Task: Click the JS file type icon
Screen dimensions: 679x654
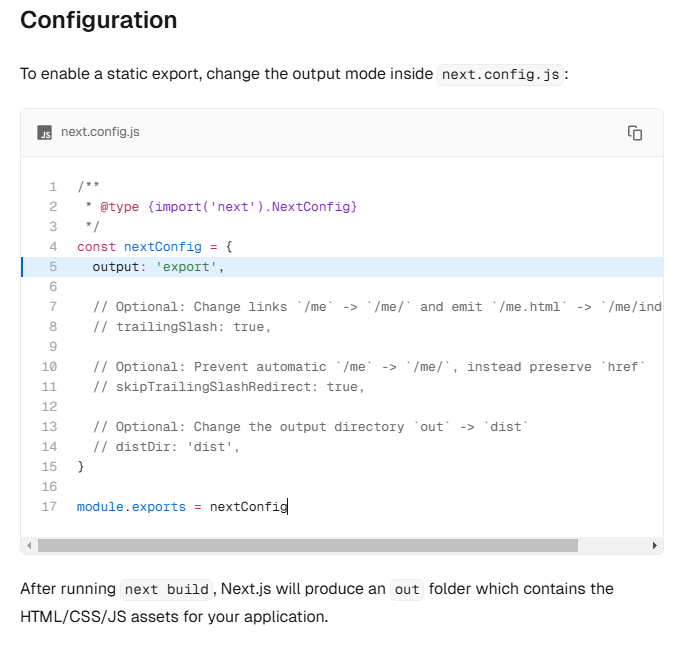Action: [45, 133]
